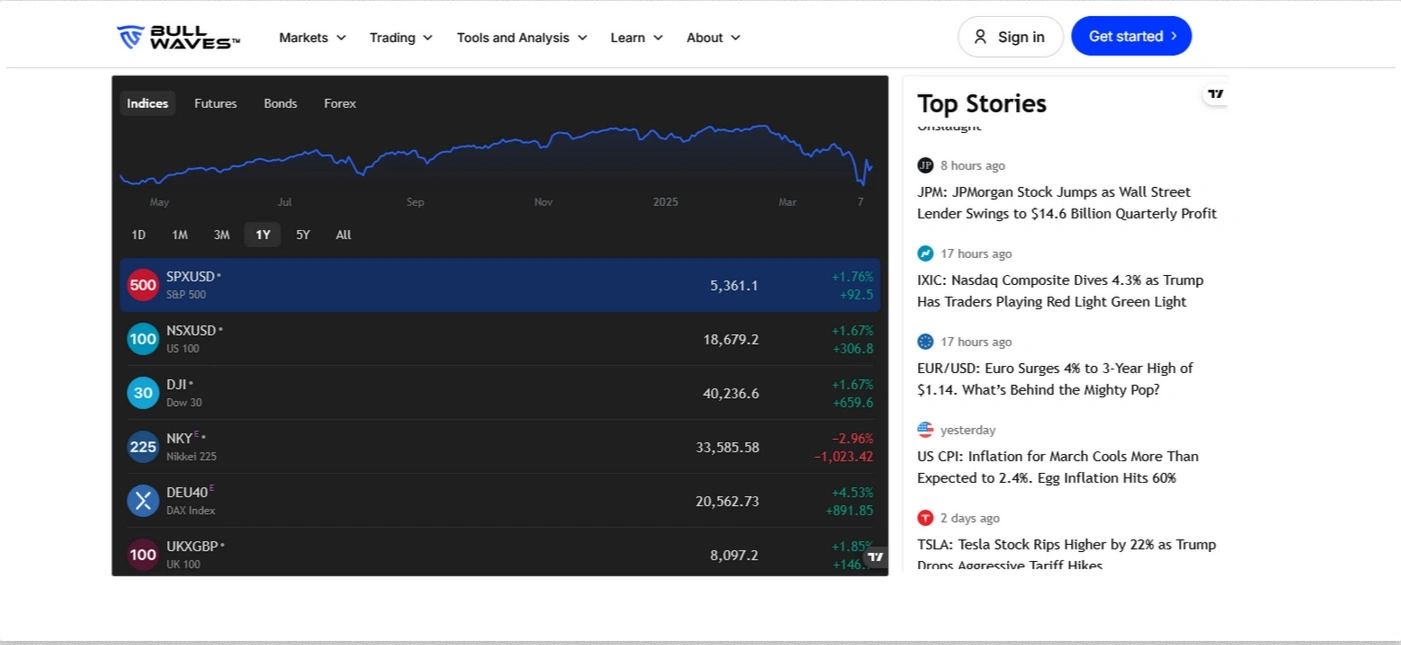
Task: Expand the Learn menu
Action: click(636, 37)
